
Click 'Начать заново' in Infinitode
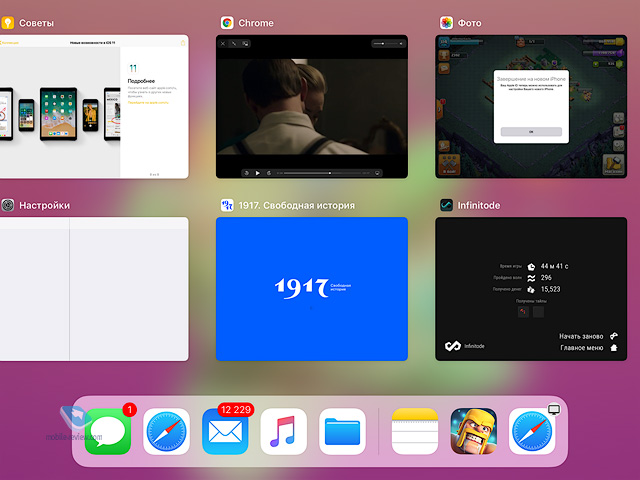[x=581, y=336]
